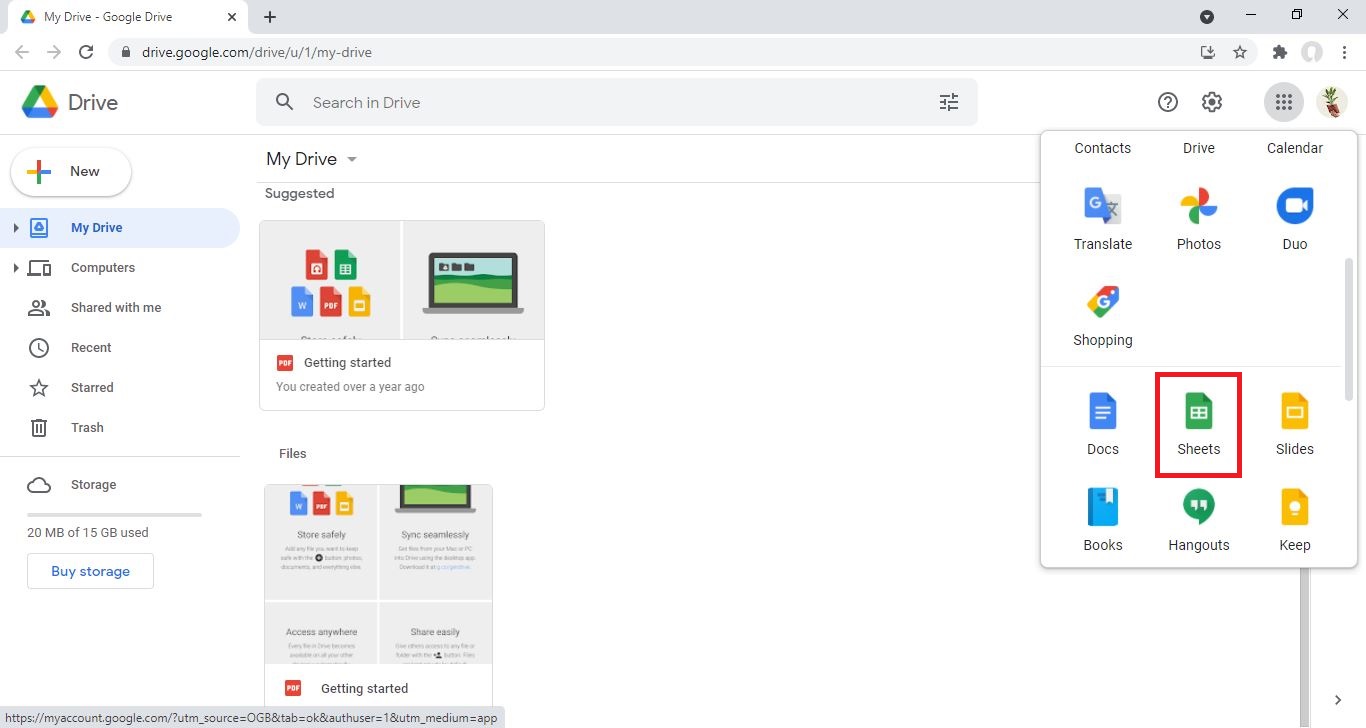Open Contacts link in apps panel
This screenshot has width=1366, height=728.
1103,148
